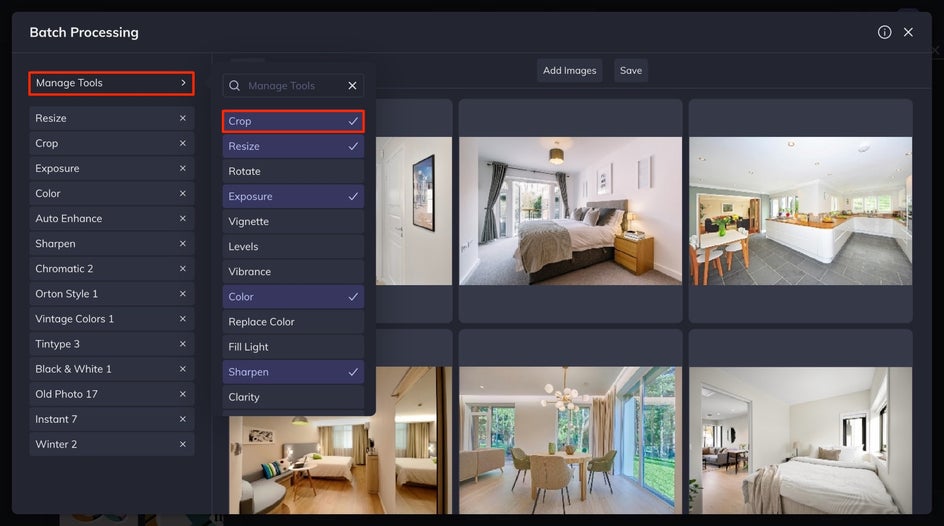
Task: Click the magnifier icon in the search box
Action: pyautogui.click(x=235, y=85)
